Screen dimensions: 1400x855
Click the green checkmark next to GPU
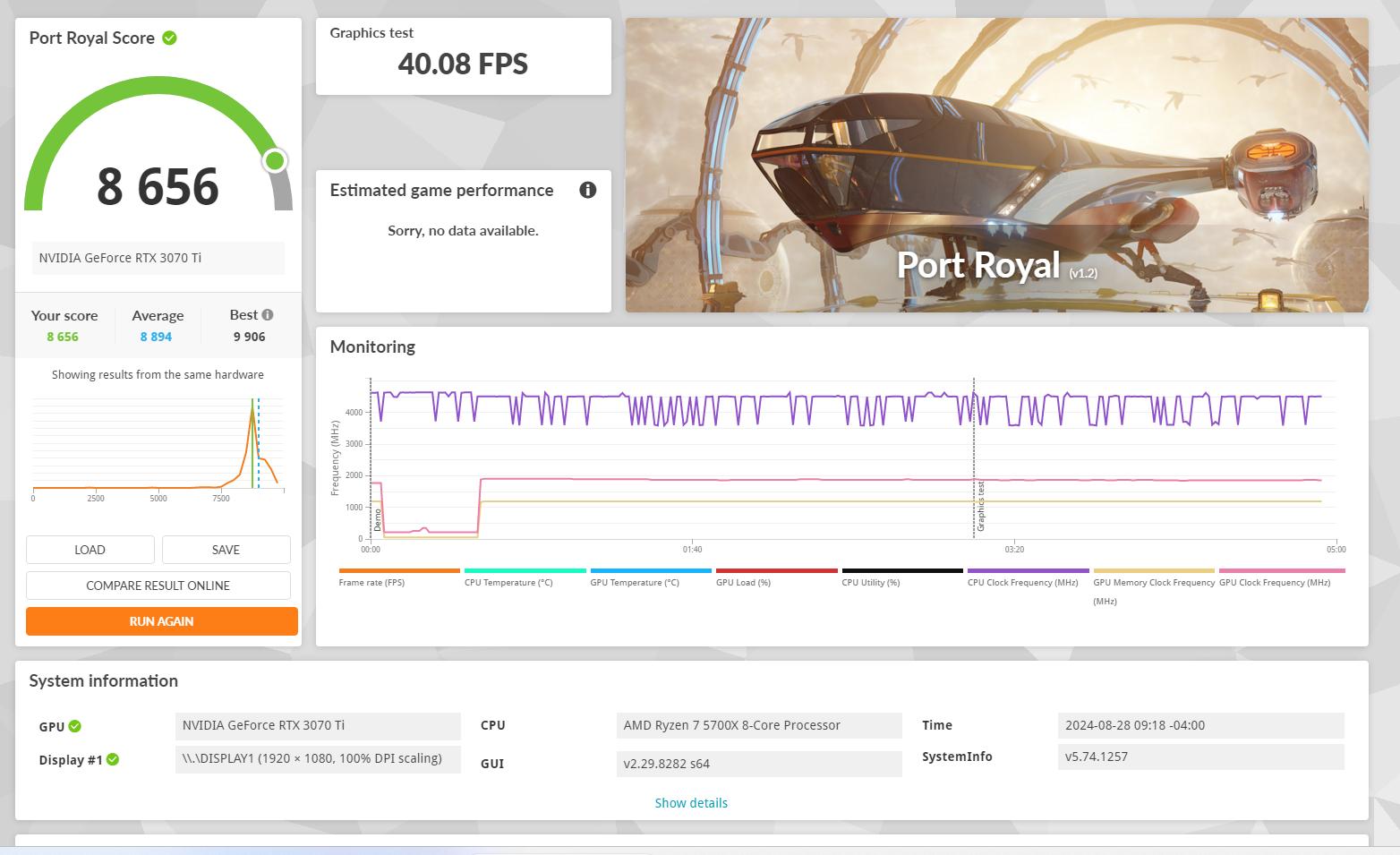click(75, 726)
